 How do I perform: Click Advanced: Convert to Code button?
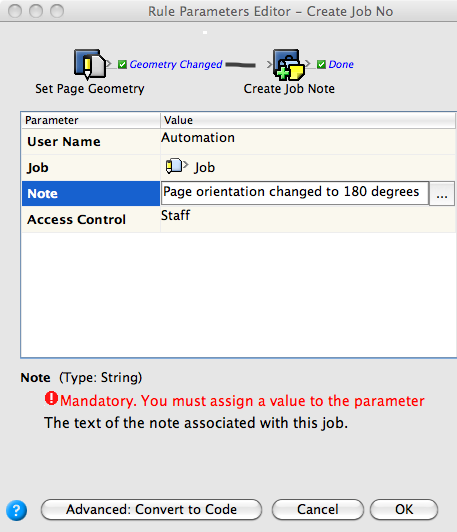click(x=151, y=509)
